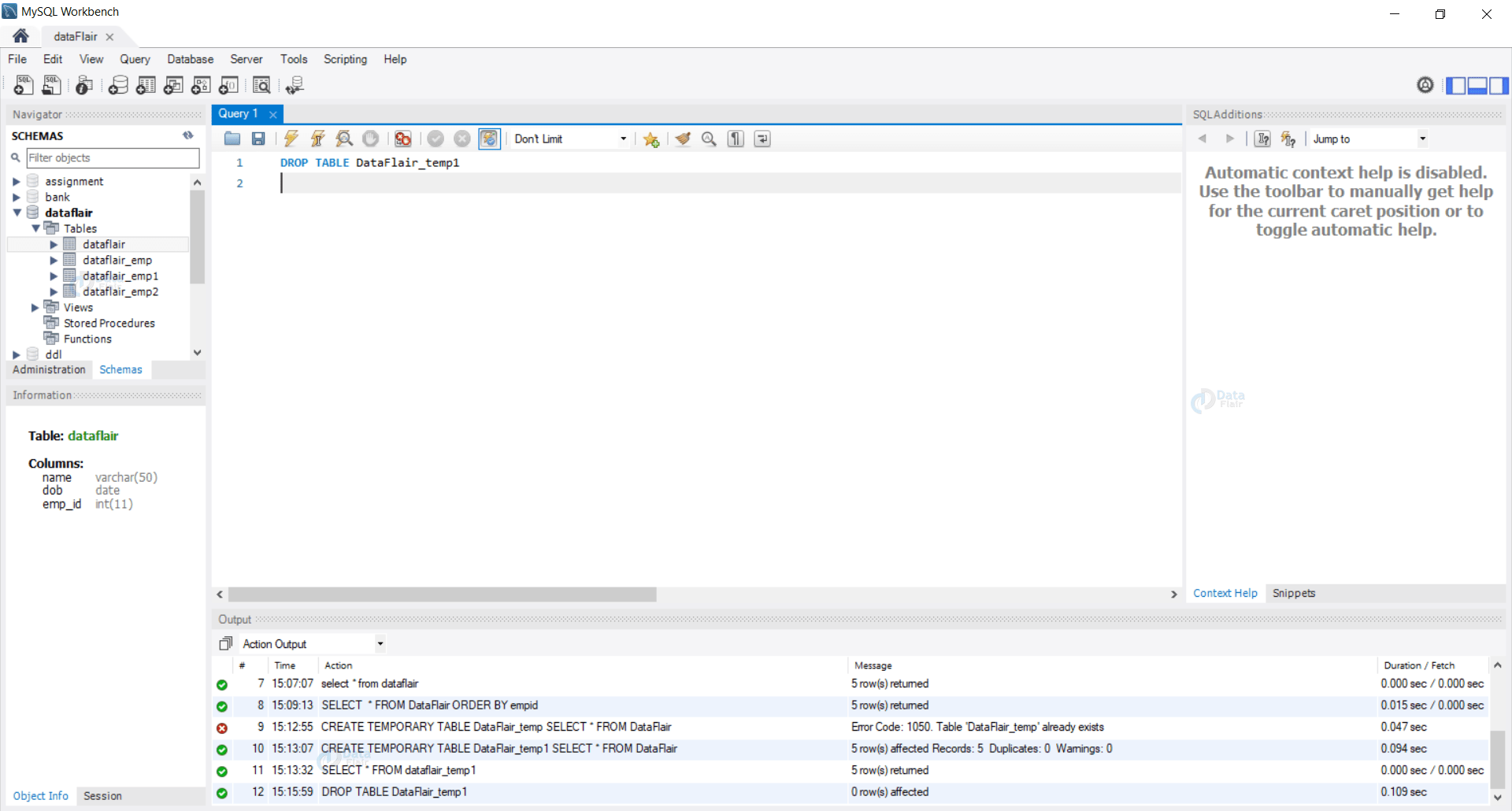This screenshot has width=1512, height=811.
Task: Open a script file in query editor
Action: click(x=232, y=139)
